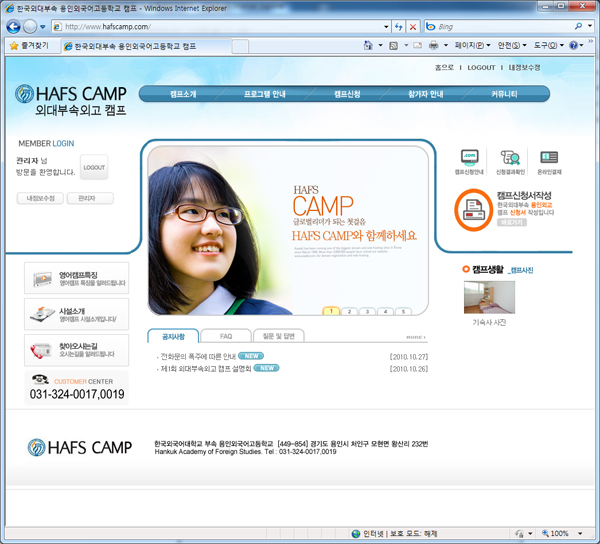Click the 캠프사진 link beside 캠프생활
This screenshot has width=600, height=544.
coord(520,270)
